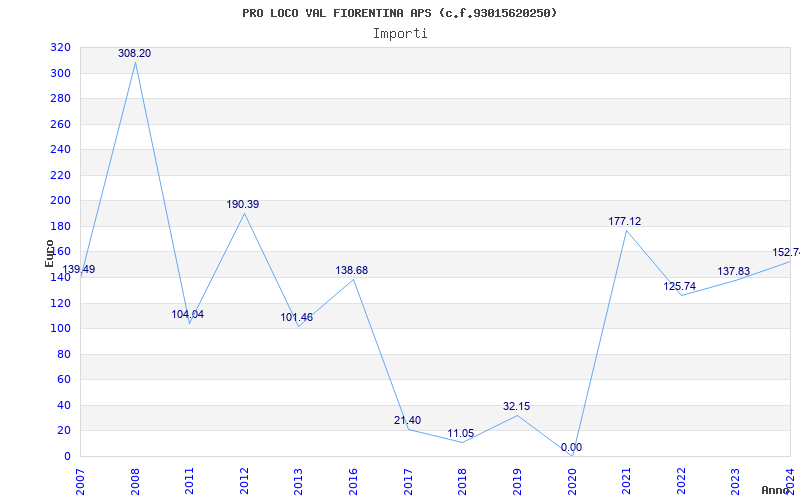Screen dimensions: 800x500
Task: Click the 80 y-axis tick
Action: 64,354
